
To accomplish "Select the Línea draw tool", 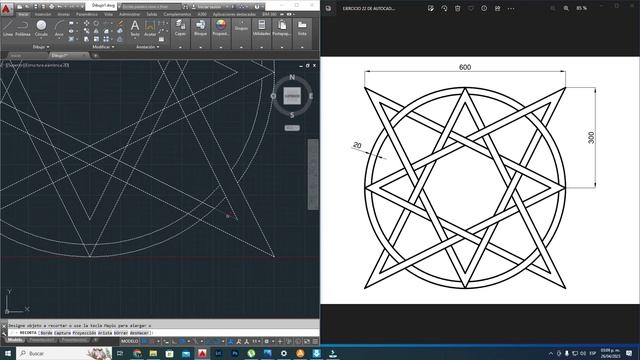I will [x=8, y=28].
